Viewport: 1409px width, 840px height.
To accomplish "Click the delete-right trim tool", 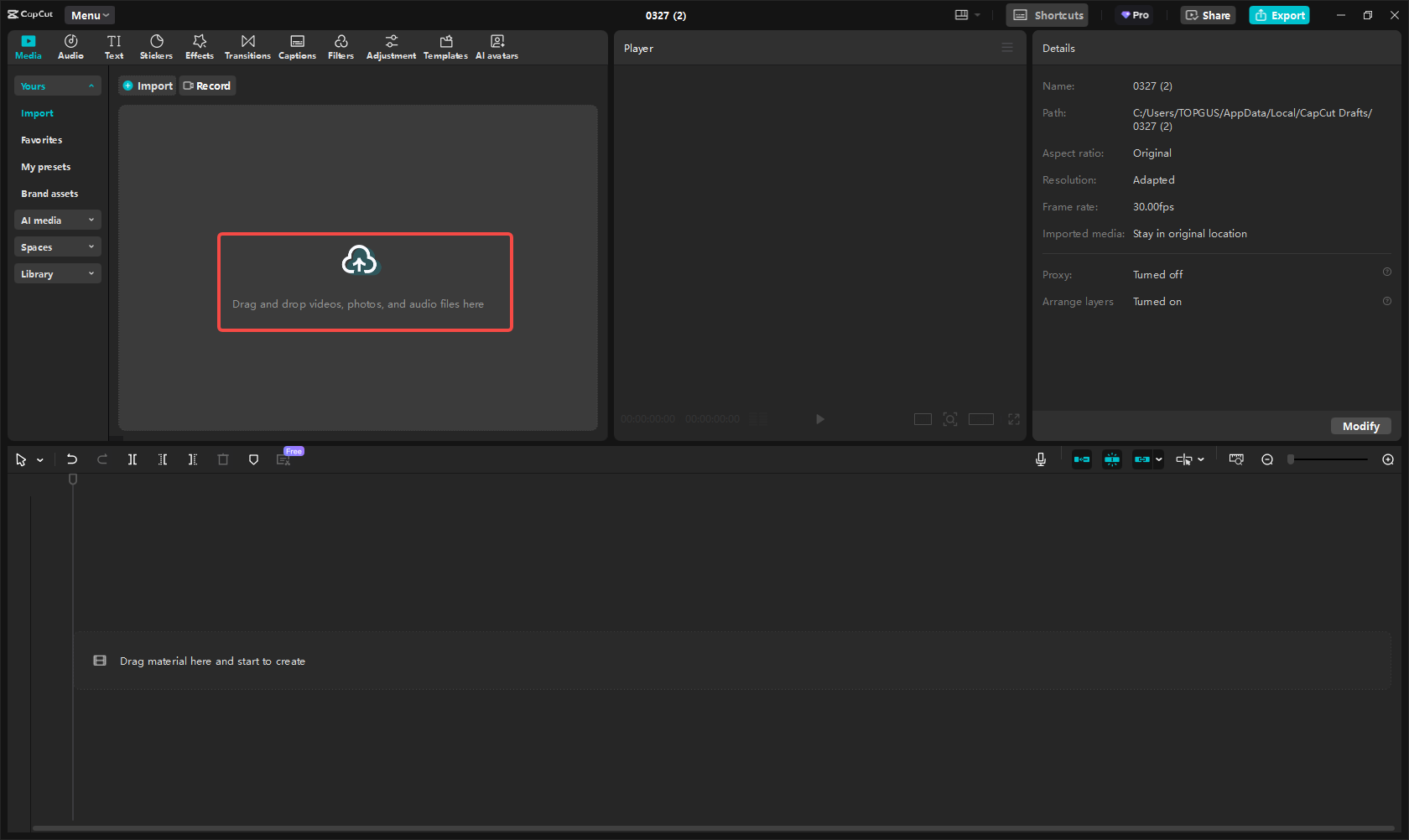I will tap(193, 459).
